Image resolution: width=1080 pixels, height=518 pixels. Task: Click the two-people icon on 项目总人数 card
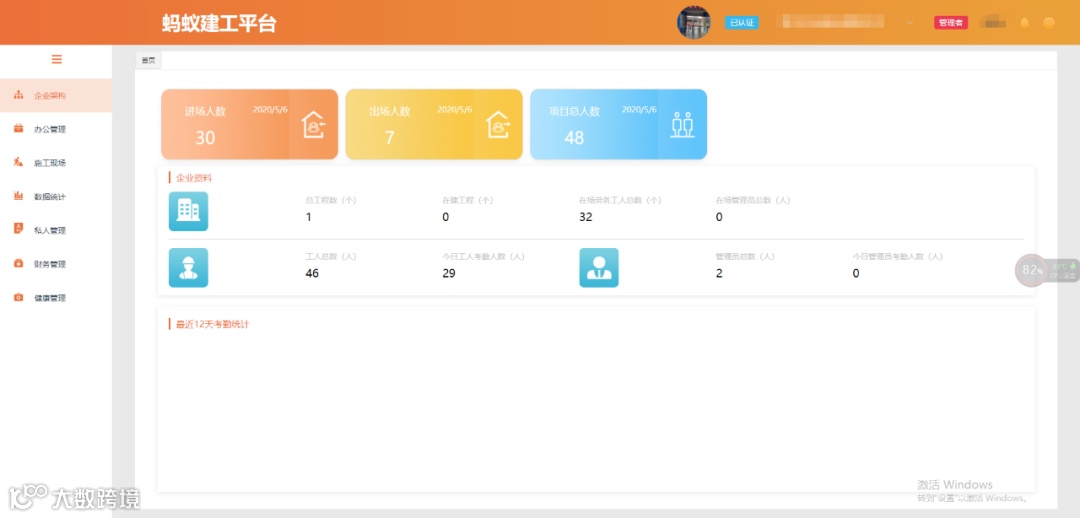click(682, 125)
